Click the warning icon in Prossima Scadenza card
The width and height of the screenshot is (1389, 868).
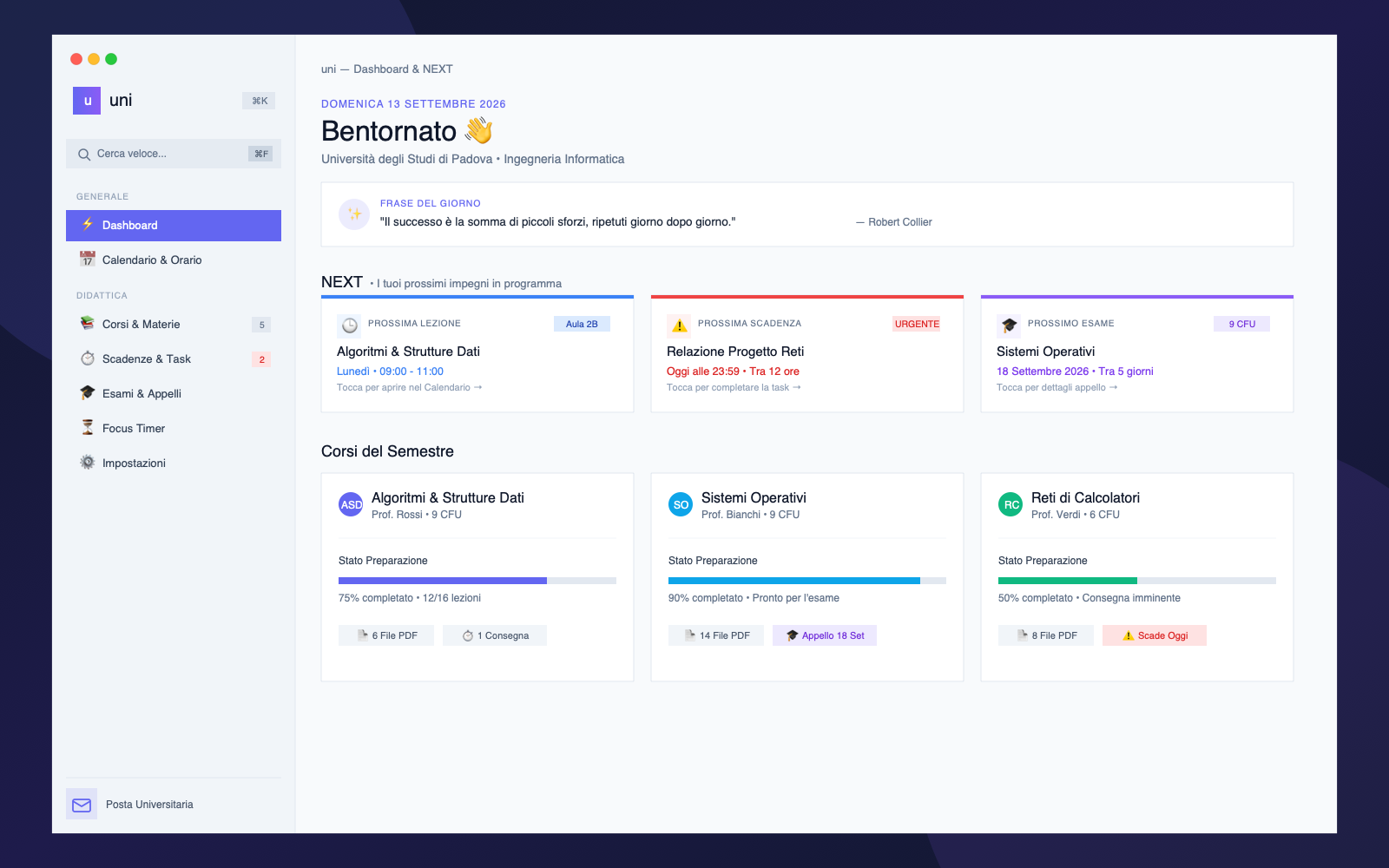click(x=679, y=325)
